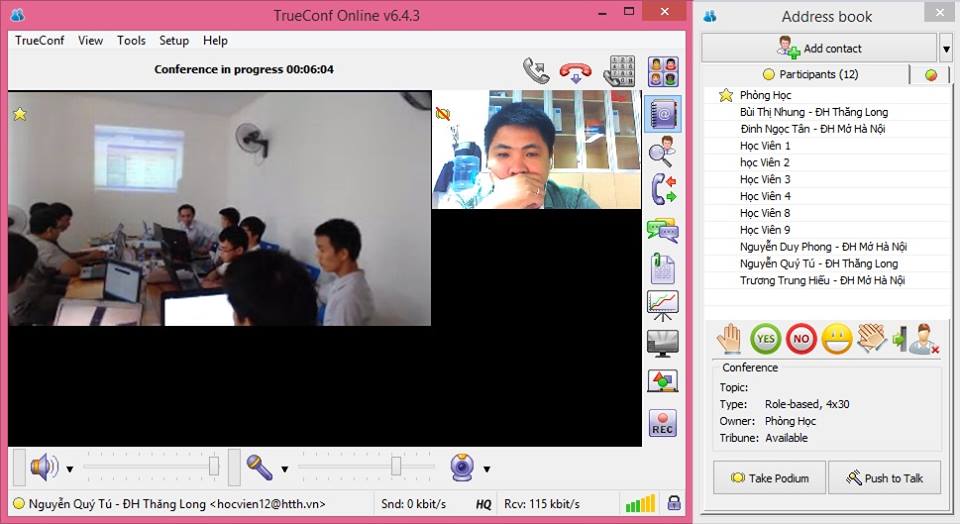Send the applause clapping hands reaction
Viewport: 960px width, 524px height.
point(871,338)
